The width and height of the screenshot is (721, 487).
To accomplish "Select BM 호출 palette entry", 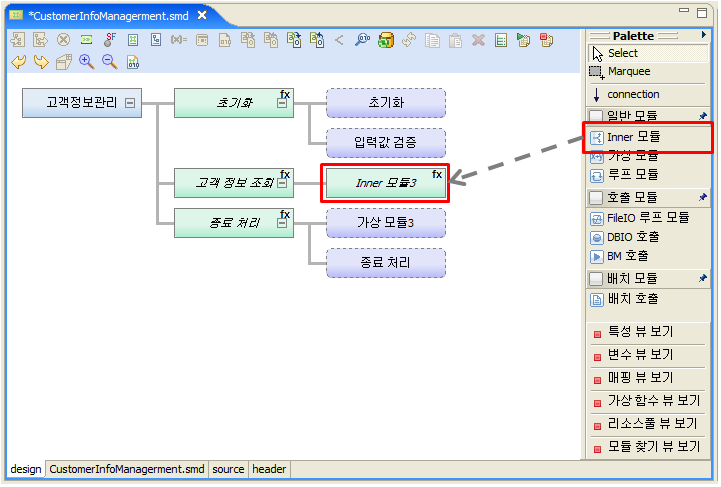I will (648, 256).
